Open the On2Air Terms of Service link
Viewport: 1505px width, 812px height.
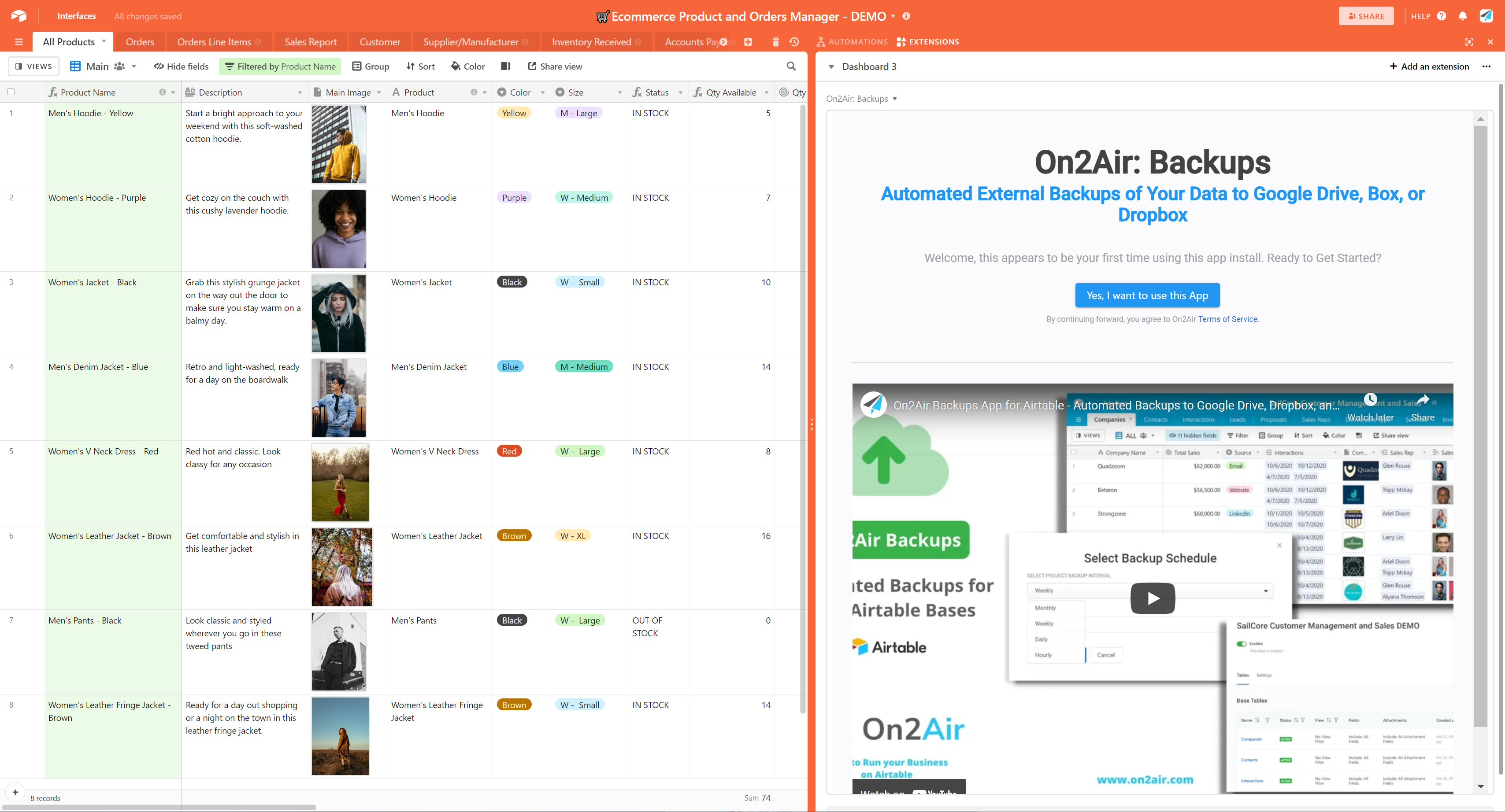pyautogui.click(x=1227, y=319)
